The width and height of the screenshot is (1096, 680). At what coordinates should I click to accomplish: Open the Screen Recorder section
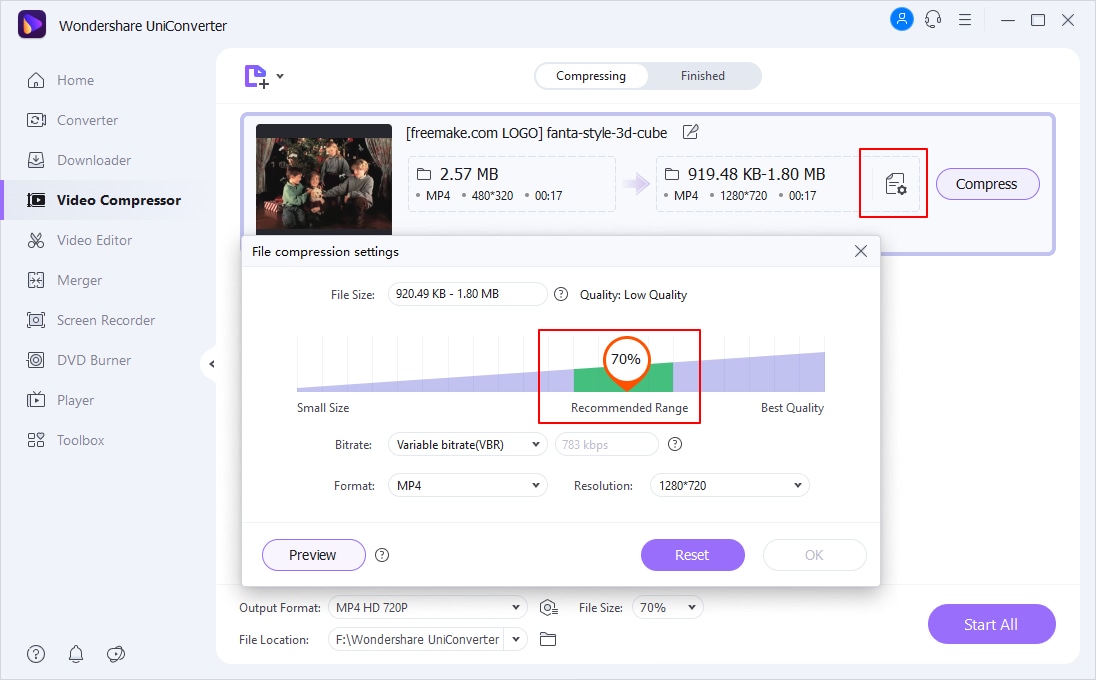(x=91, y=320)
